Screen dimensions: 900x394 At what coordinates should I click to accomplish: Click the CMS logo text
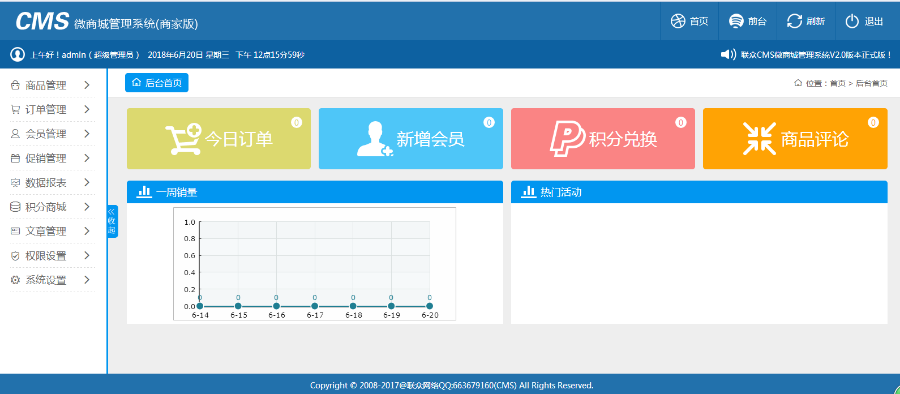pos(42,22)
